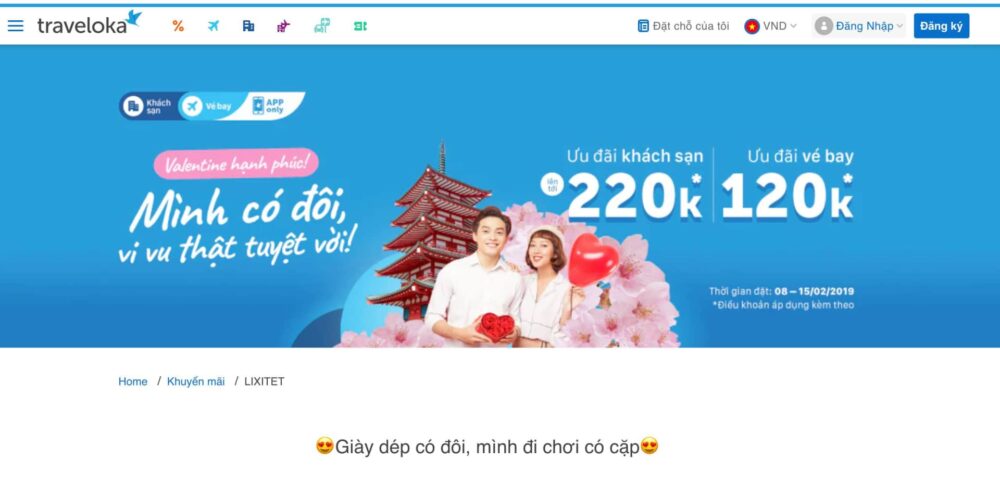Select the airplane flights icon
Image resolution: width=1000 pixels, height=486 pixels.
(x=213, y=26)
